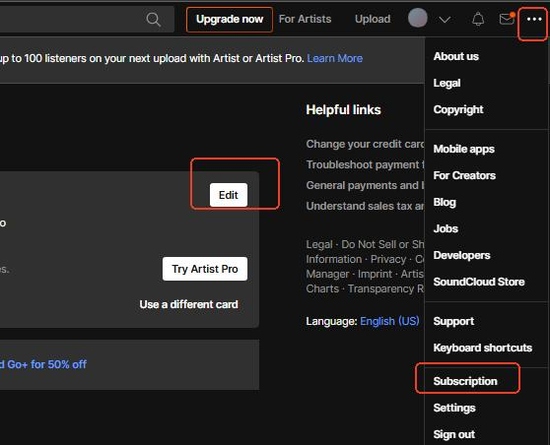The height and width of the screenshot is (445, 550).
Task: Select Copyright in the menu
Action: [458, 110]
